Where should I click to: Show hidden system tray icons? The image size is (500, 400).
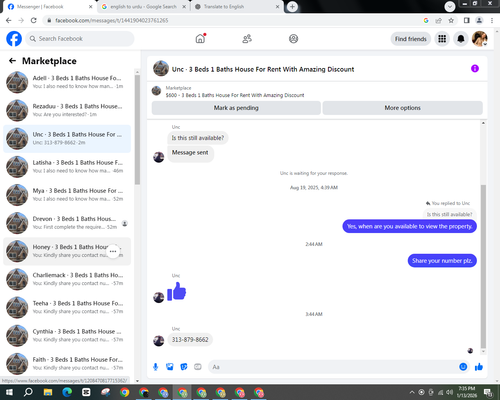(x=412, y=392)
